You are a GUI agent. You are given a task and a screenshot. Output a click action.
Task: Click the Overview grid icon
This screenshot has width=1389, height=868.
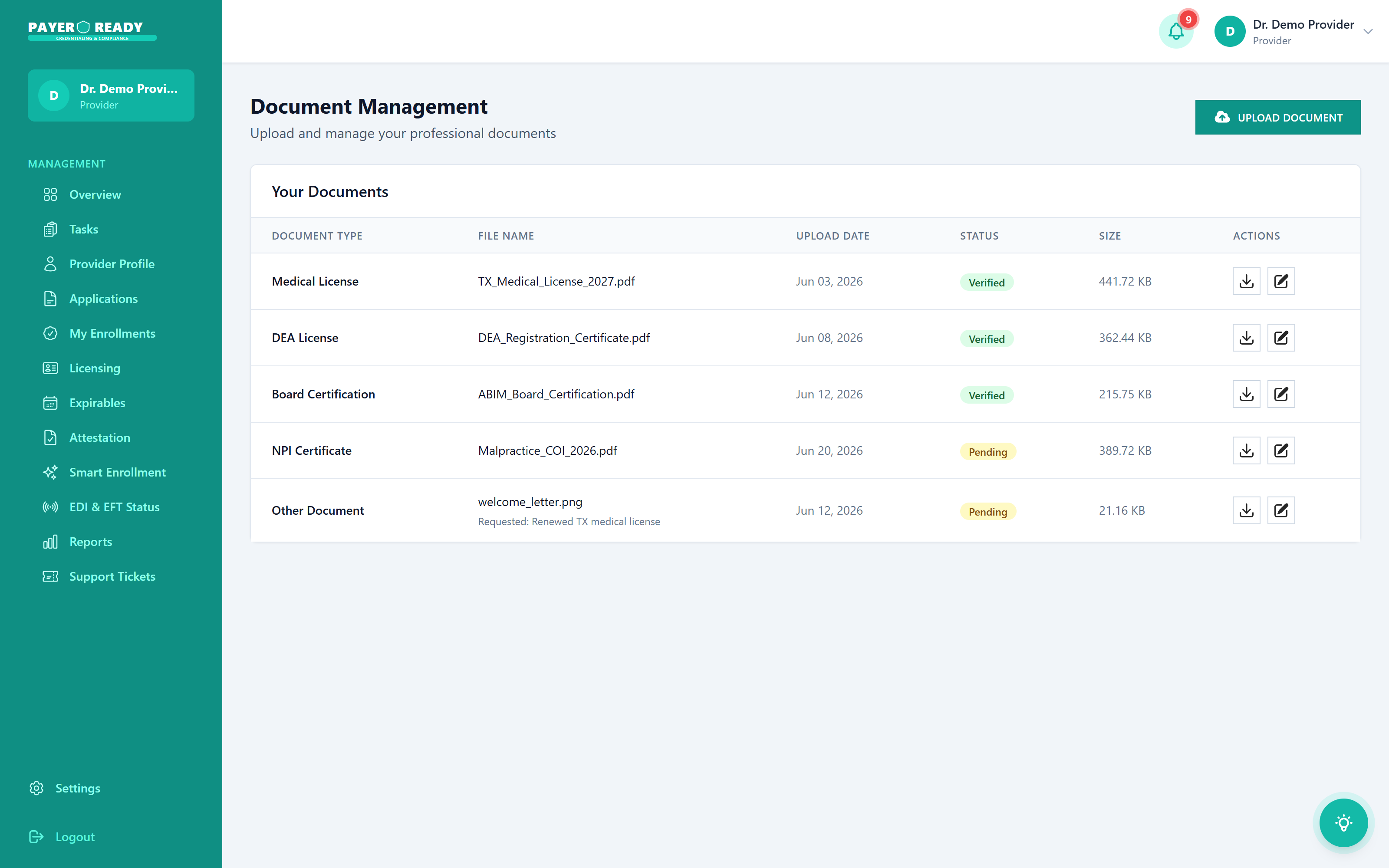click(x=50, y=194)
